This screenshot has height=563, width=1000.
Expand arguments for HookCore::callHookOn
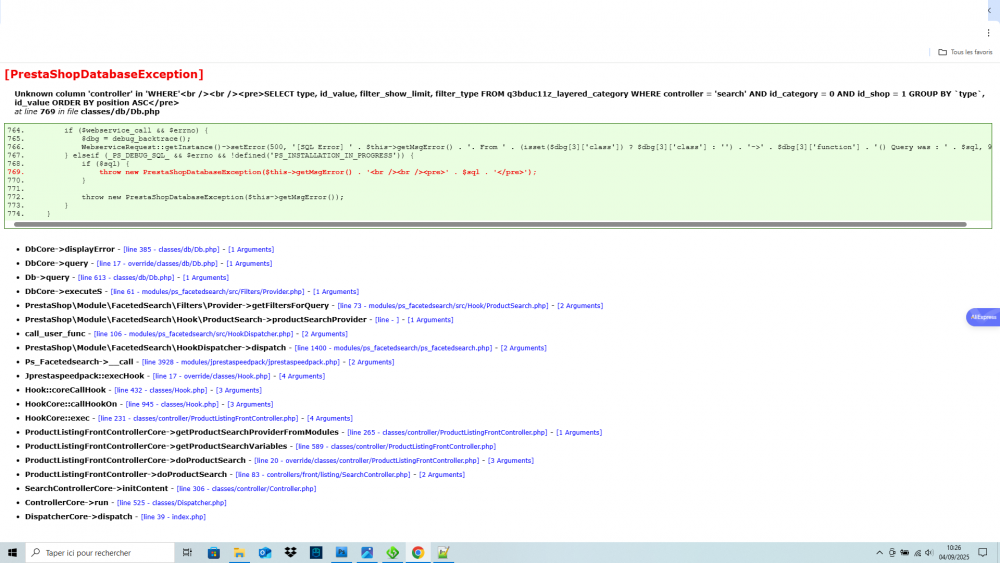(250, 404)
